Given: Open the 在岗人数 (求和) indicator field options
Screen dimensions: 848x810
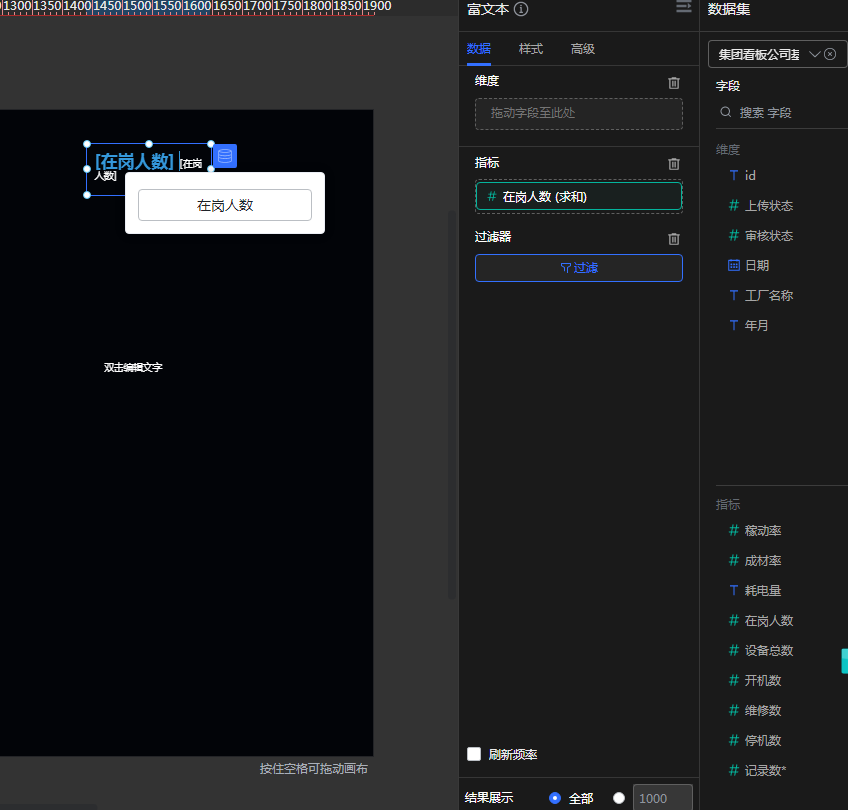Looking at the screenshot, I should pos(578,197).
